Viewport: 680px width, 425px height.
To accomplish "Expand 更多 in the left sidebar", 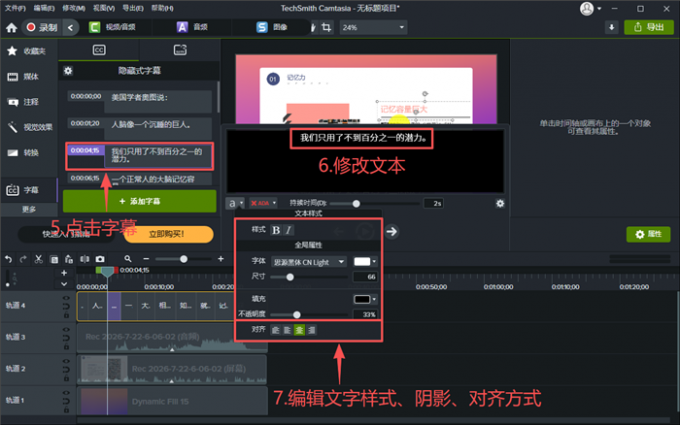I will [29, 209].
